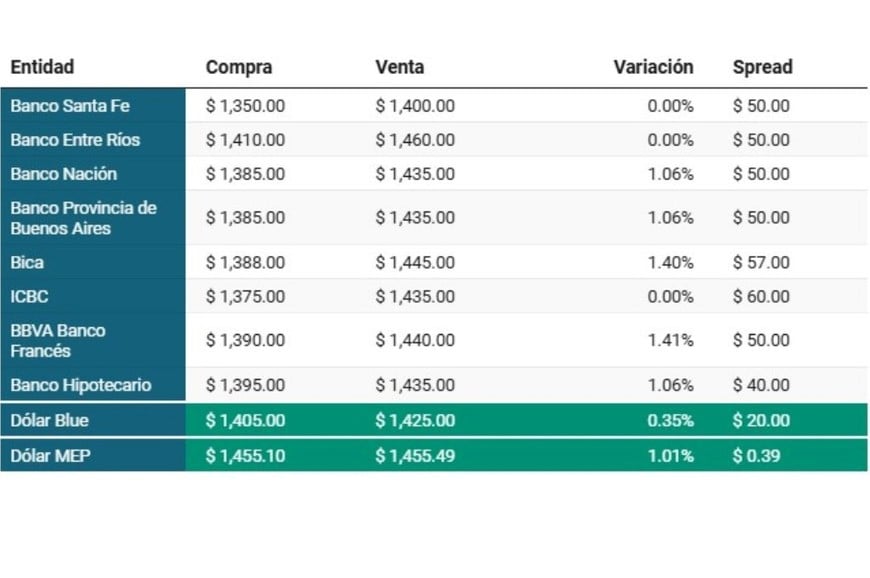Select Banco Provincia de Buenos Aires cell
Screen dimensions: 870x578
84,218
